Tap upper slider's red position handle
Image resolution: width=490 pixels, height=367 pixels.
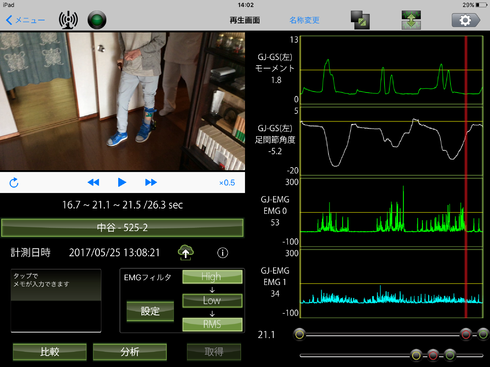point(466,334)
